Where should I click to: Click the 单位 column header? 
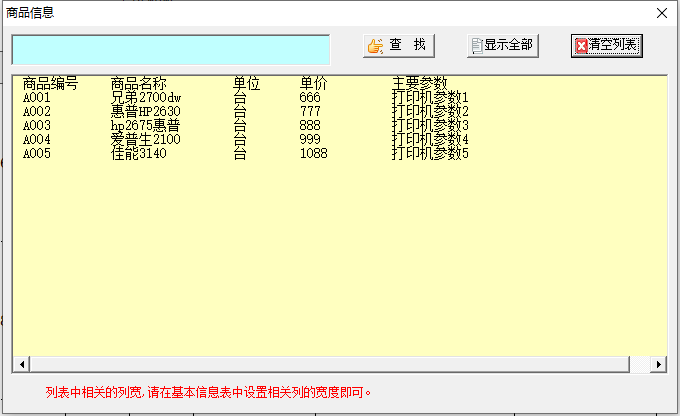(x=246, y=83)
